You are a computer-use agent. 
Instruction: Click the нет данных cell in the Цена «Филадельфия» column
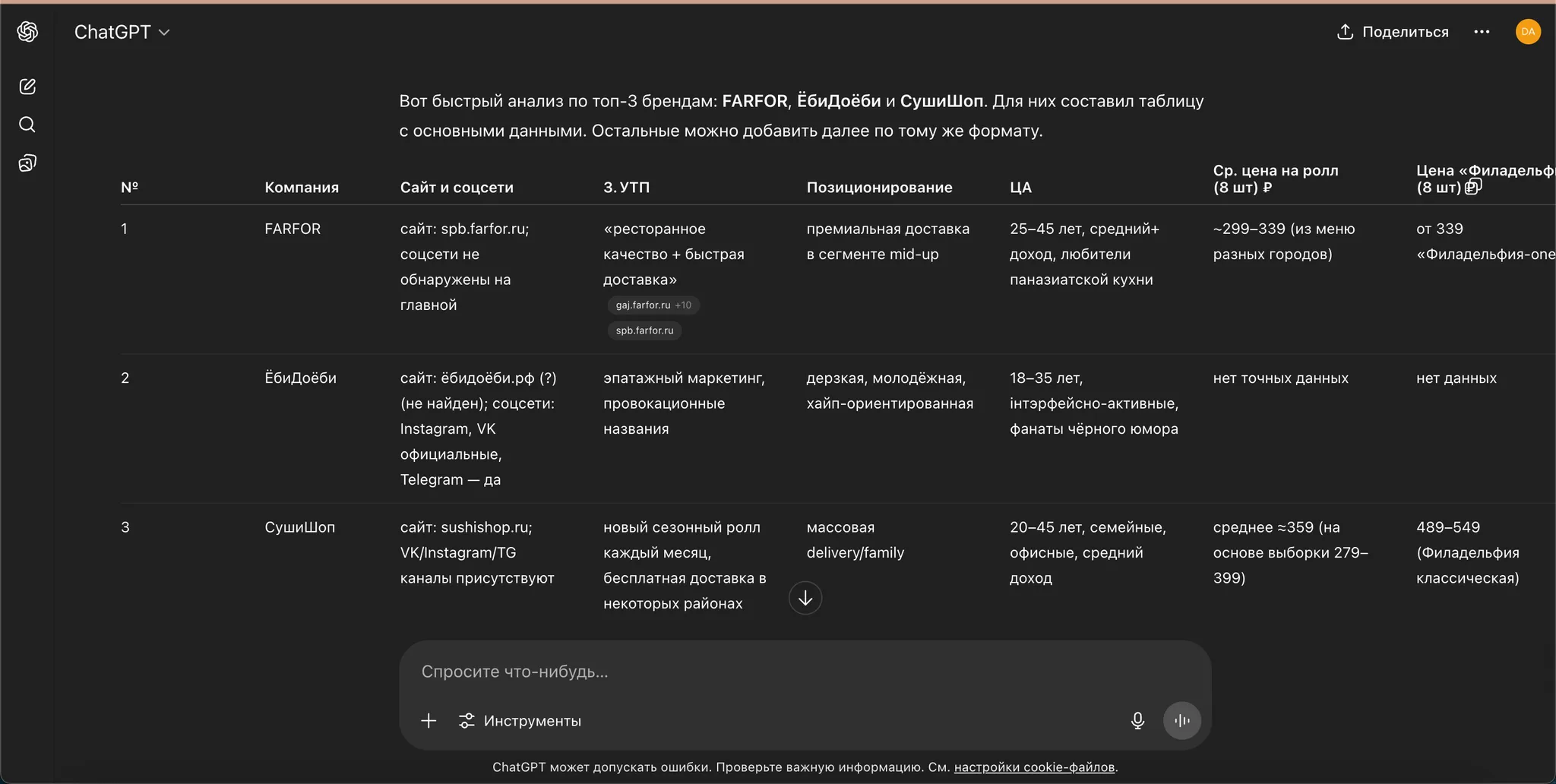1456,378
